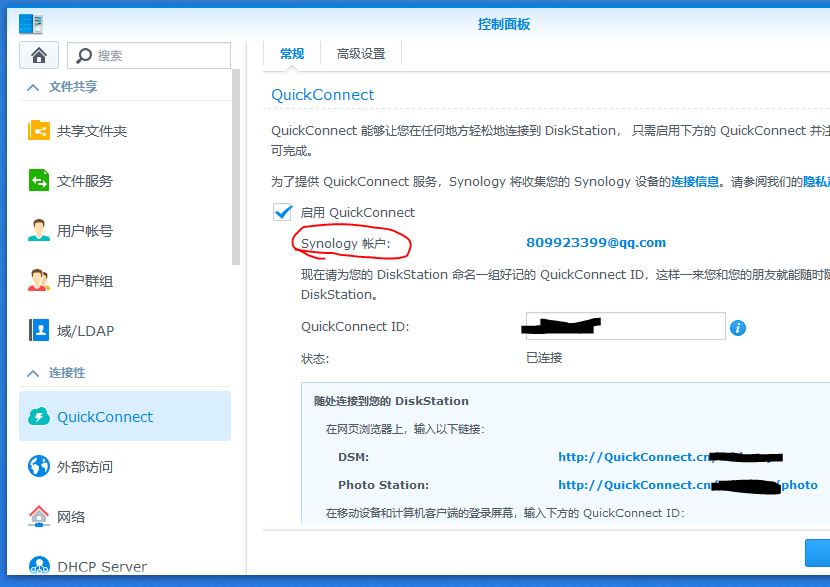Select DHCP Server in sidebar

point(102,566)
